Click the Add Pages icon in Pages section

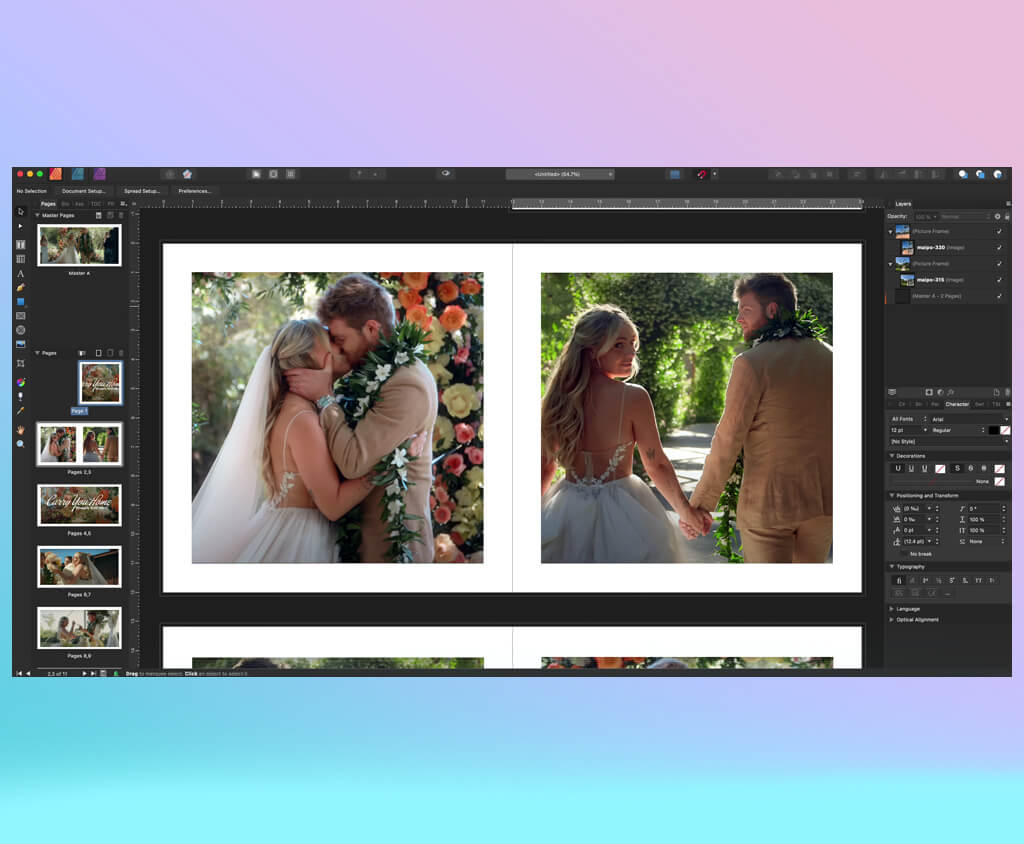point(99,353)
